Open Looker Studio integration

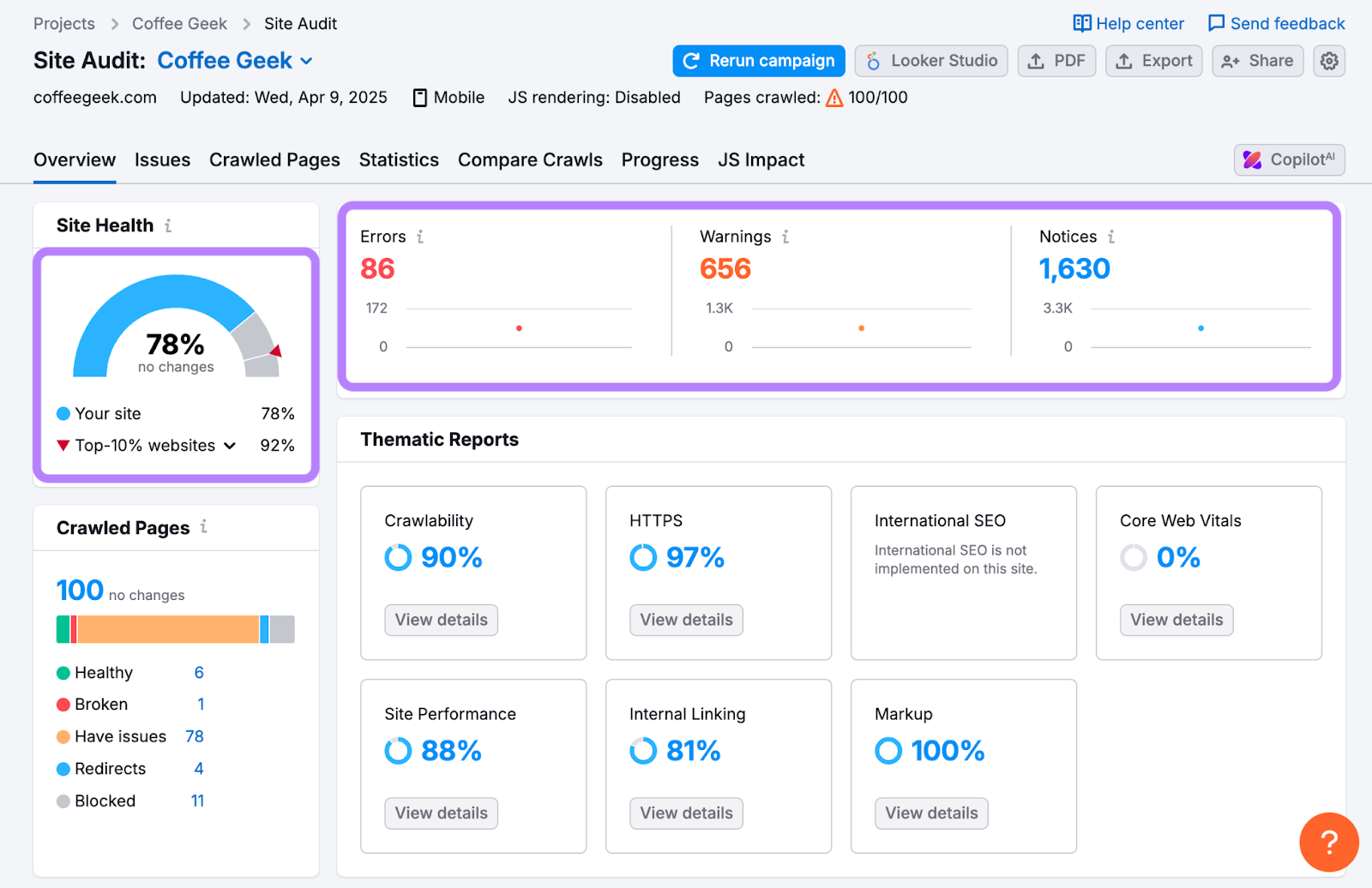pos(930,61)
